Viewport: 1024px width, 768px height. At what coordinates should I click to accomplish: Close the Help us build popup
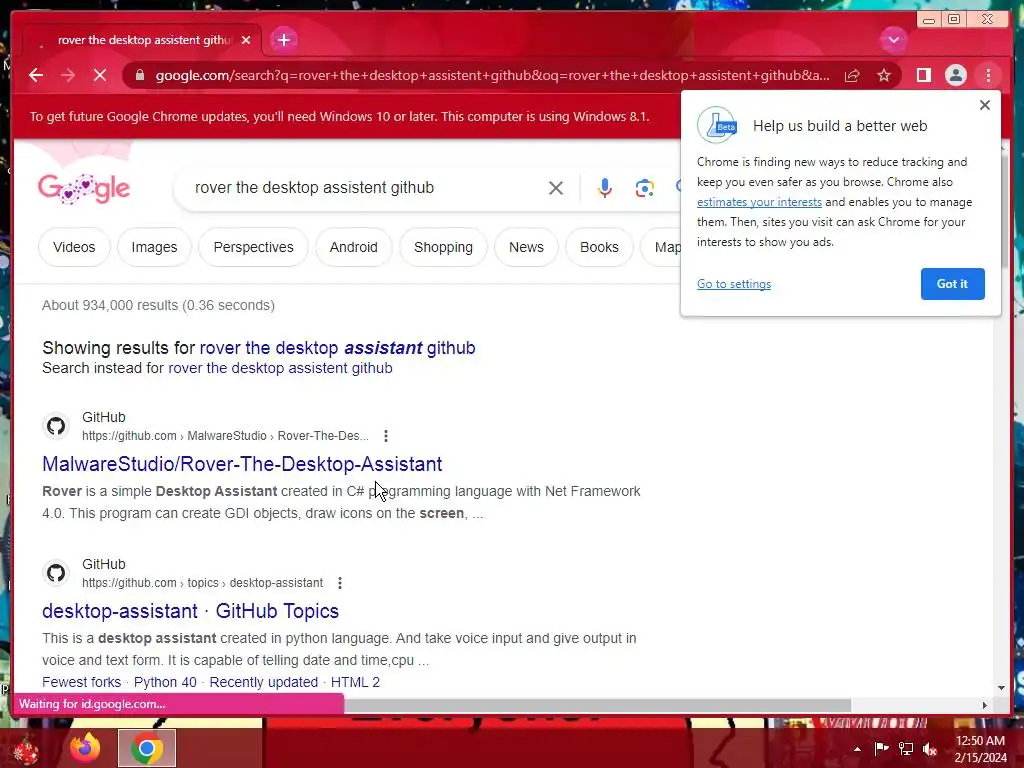(x=985, y=105)
